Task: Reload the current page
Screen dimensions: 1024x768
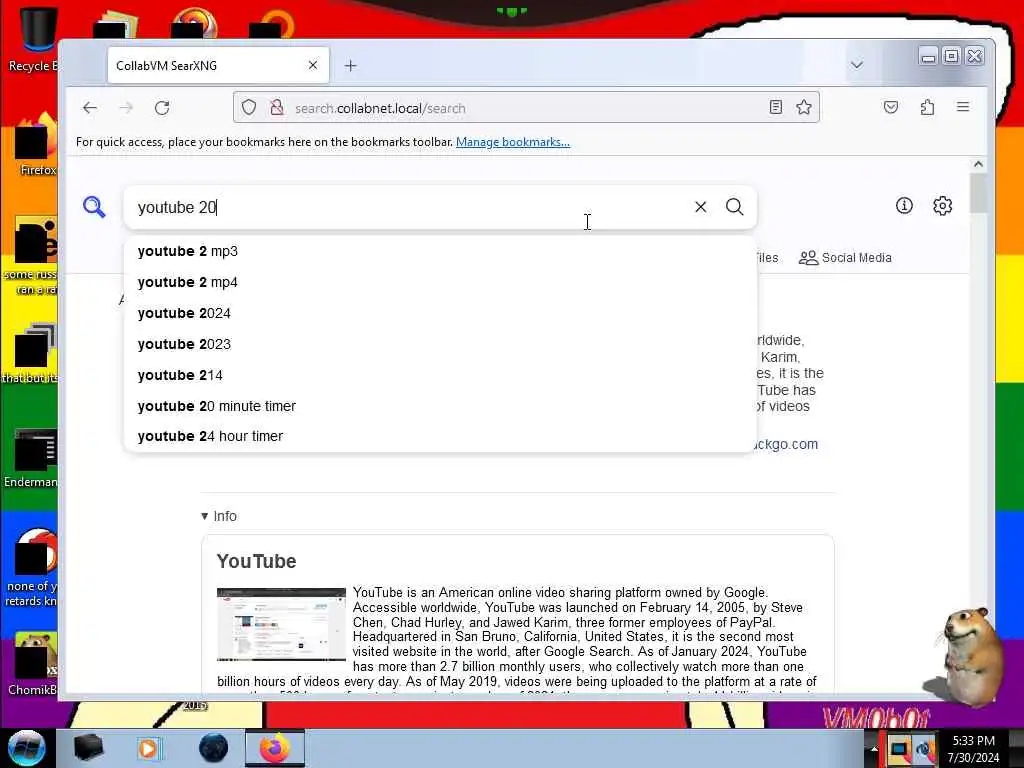Action: [x=162, y=108]
